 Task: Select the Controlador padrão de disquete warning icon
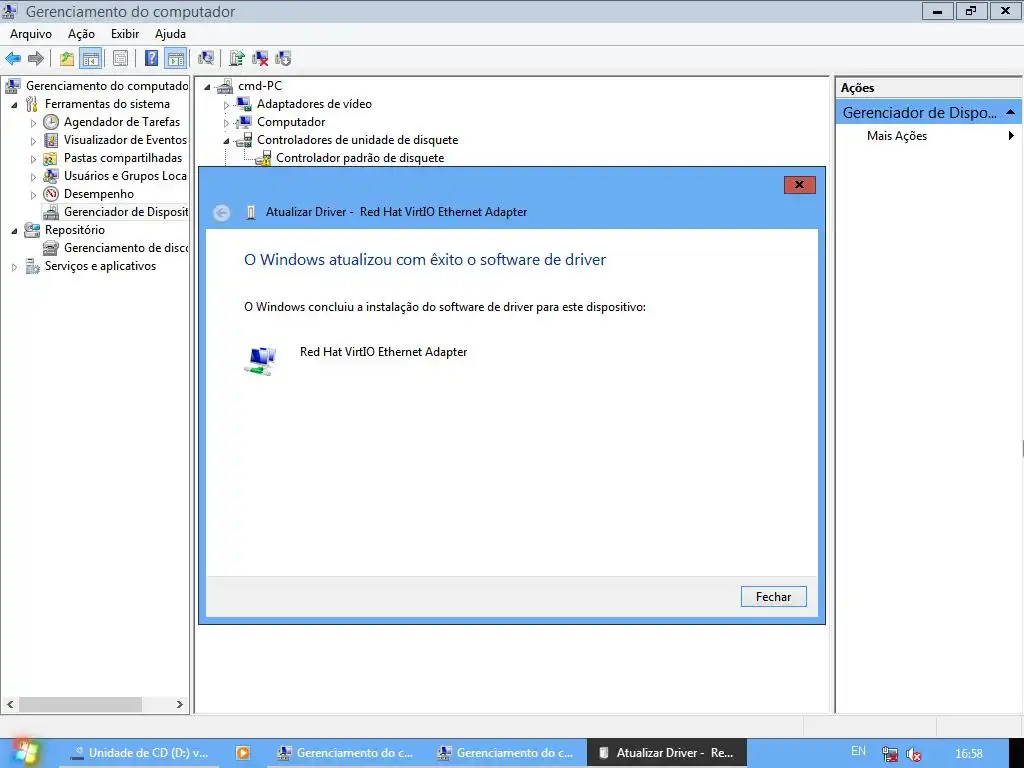(x=263, y=158)
